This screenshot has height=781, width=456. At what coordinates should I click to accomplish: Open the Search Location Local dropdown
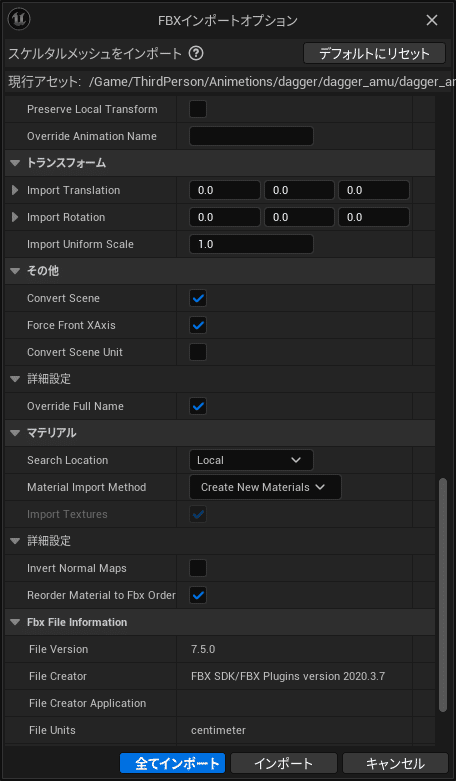tap(251, 460)
